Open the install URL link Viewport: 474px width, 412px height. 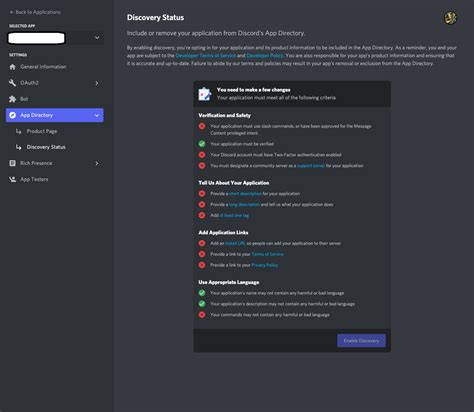pos(235,243)
